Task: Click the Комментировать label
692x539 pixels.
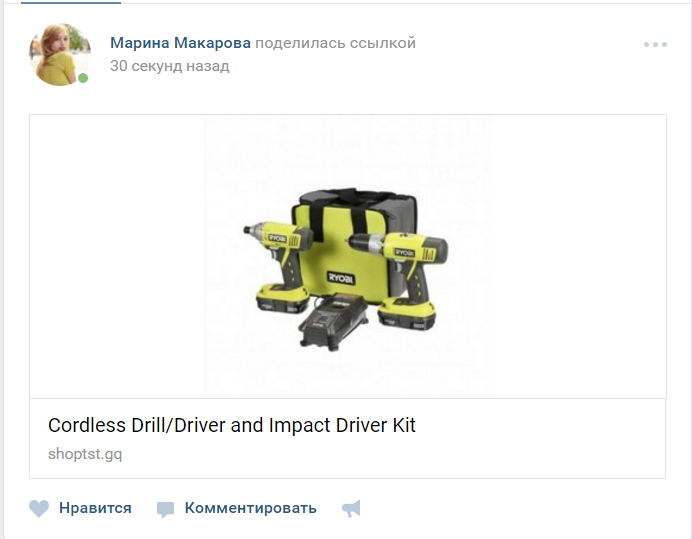Action: coord(250,508)
